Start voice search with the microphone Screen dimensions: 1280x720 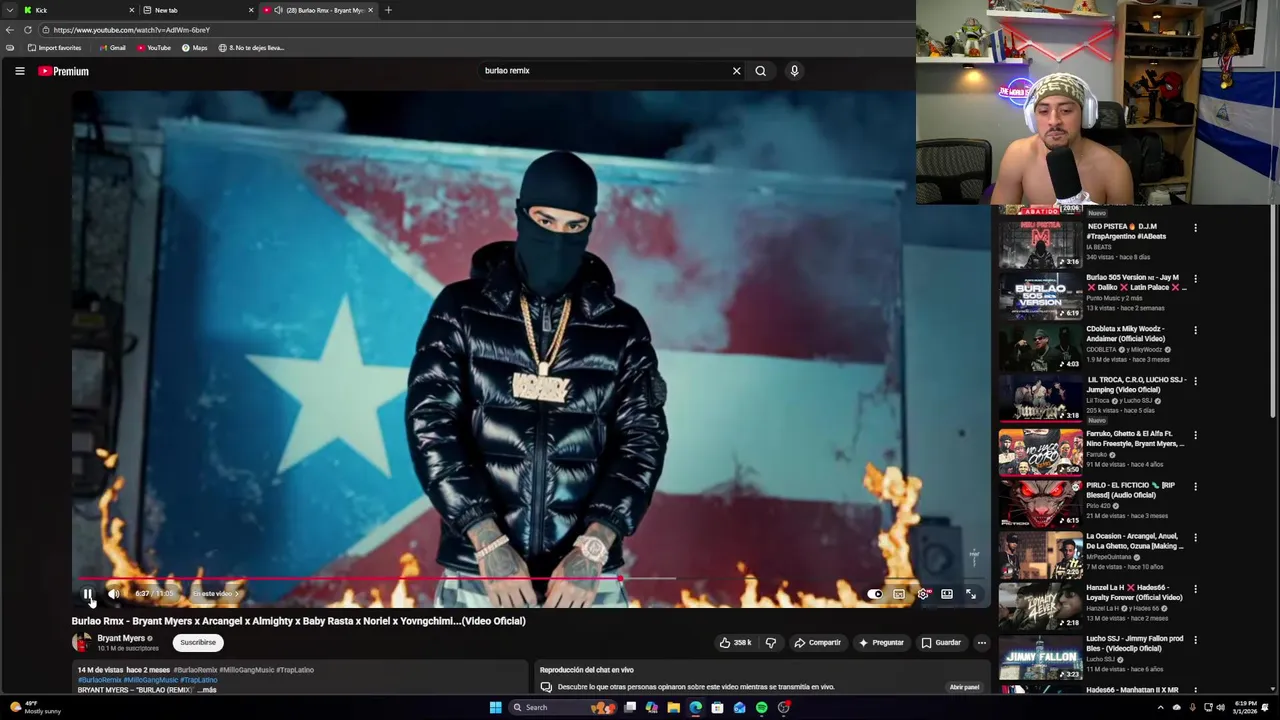(x=795, y=71)
